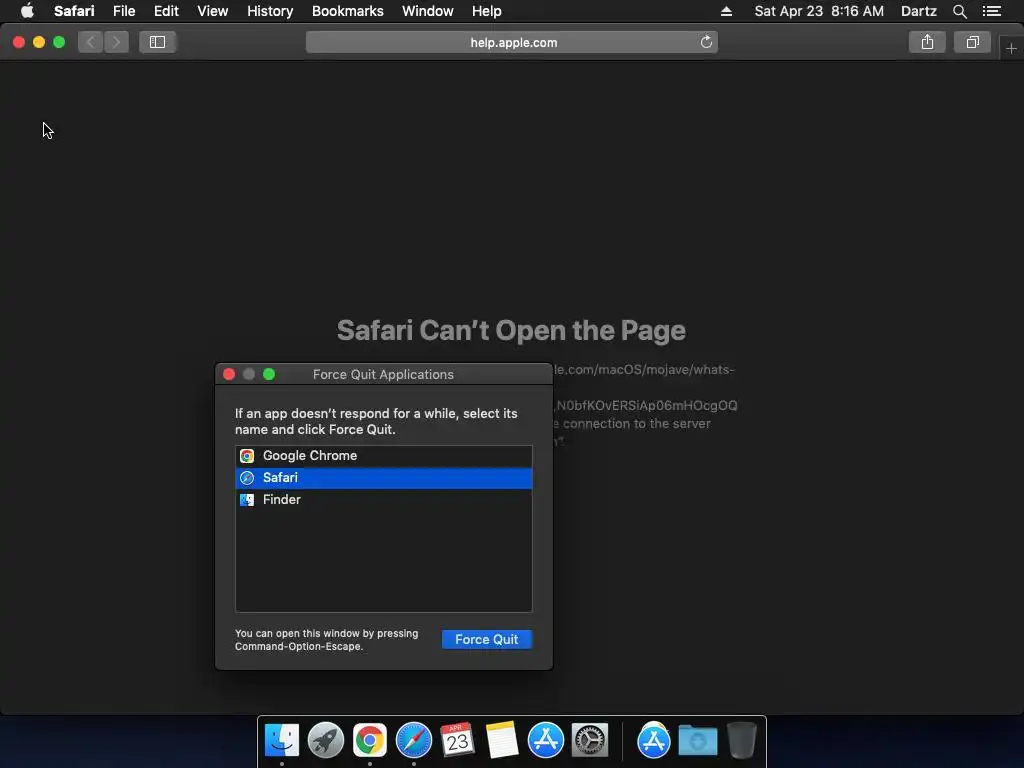This screenshot has height=768, width=1024.
Task: Reload the page with refresh icon
Action: click(x=706, y=42)
